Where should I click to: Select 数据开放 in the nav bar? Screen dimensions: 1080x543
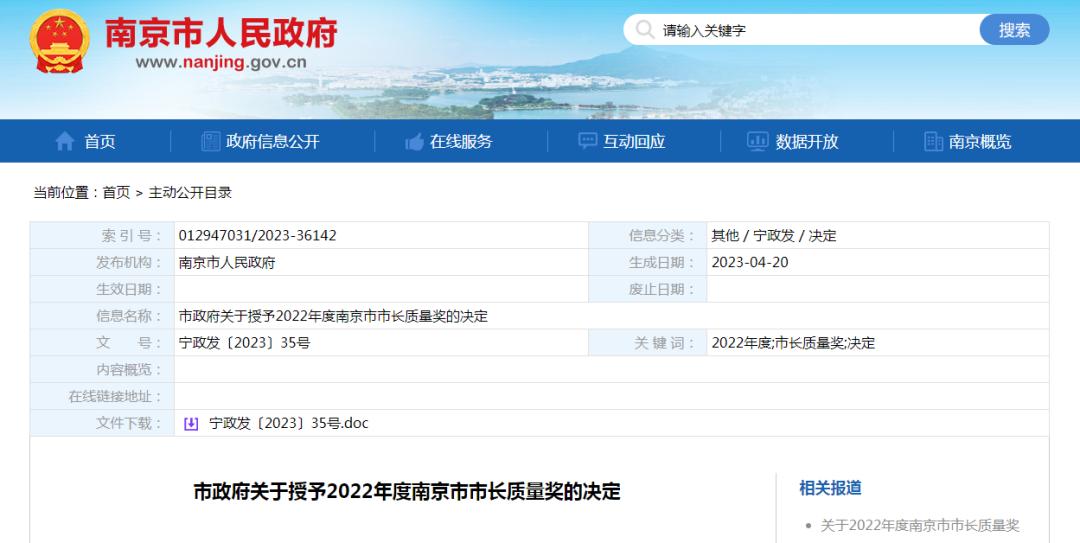pos(807,141)
